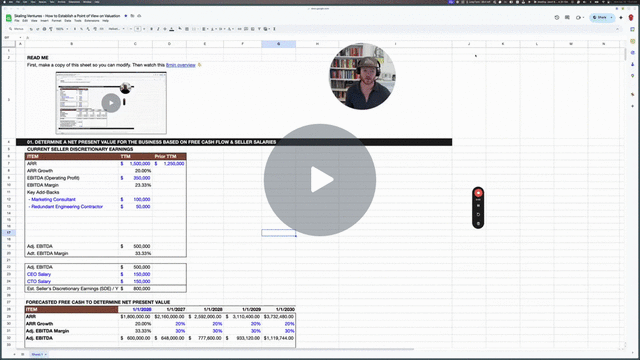Click the Redundant Engineering Contractor cell

pyautogui.click(x=71, y=207)
